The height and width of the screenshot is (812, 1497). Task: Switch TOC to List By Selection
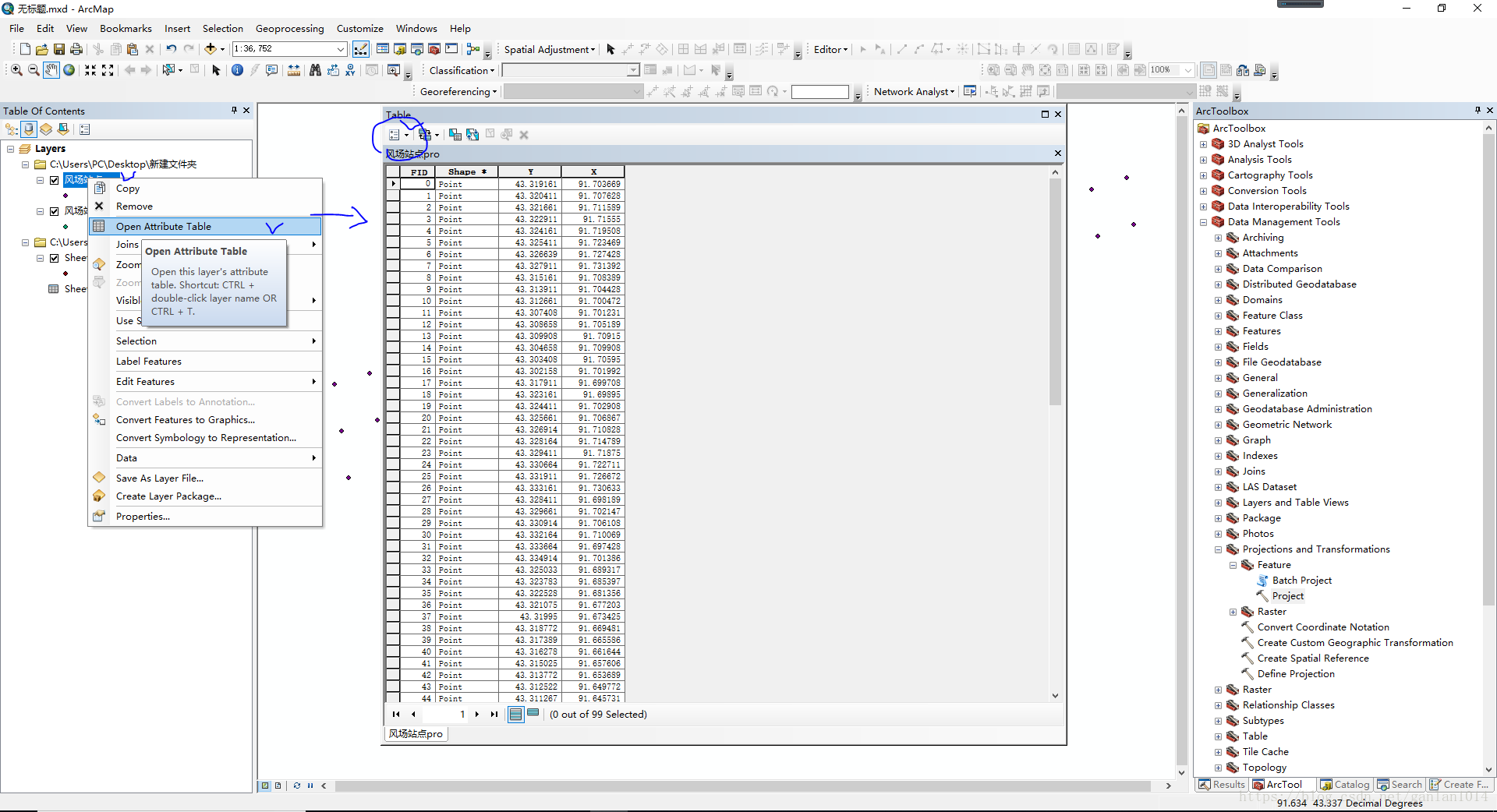[x=63, y=129]
